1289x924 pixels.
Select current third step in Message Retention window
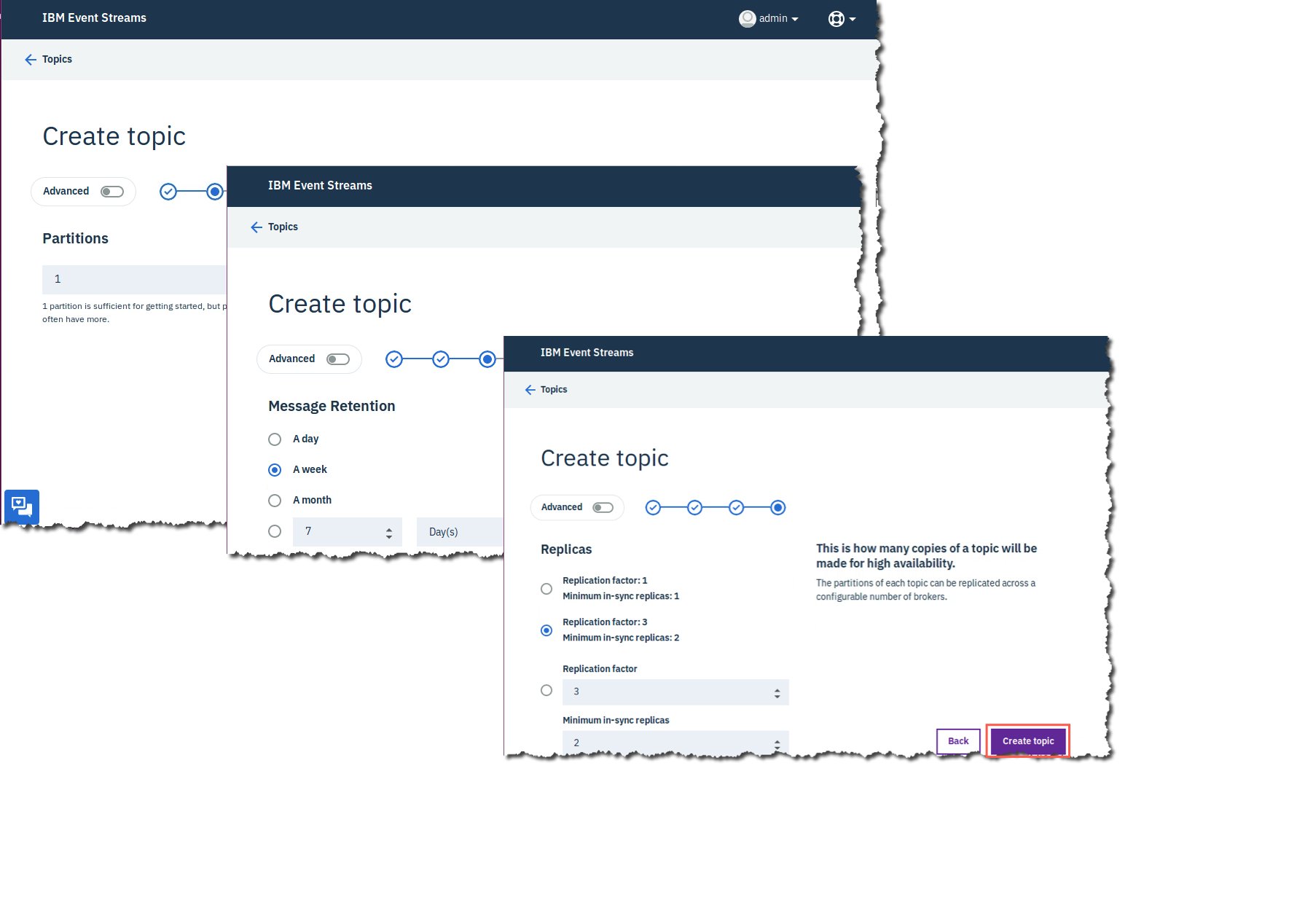[487, 359]
